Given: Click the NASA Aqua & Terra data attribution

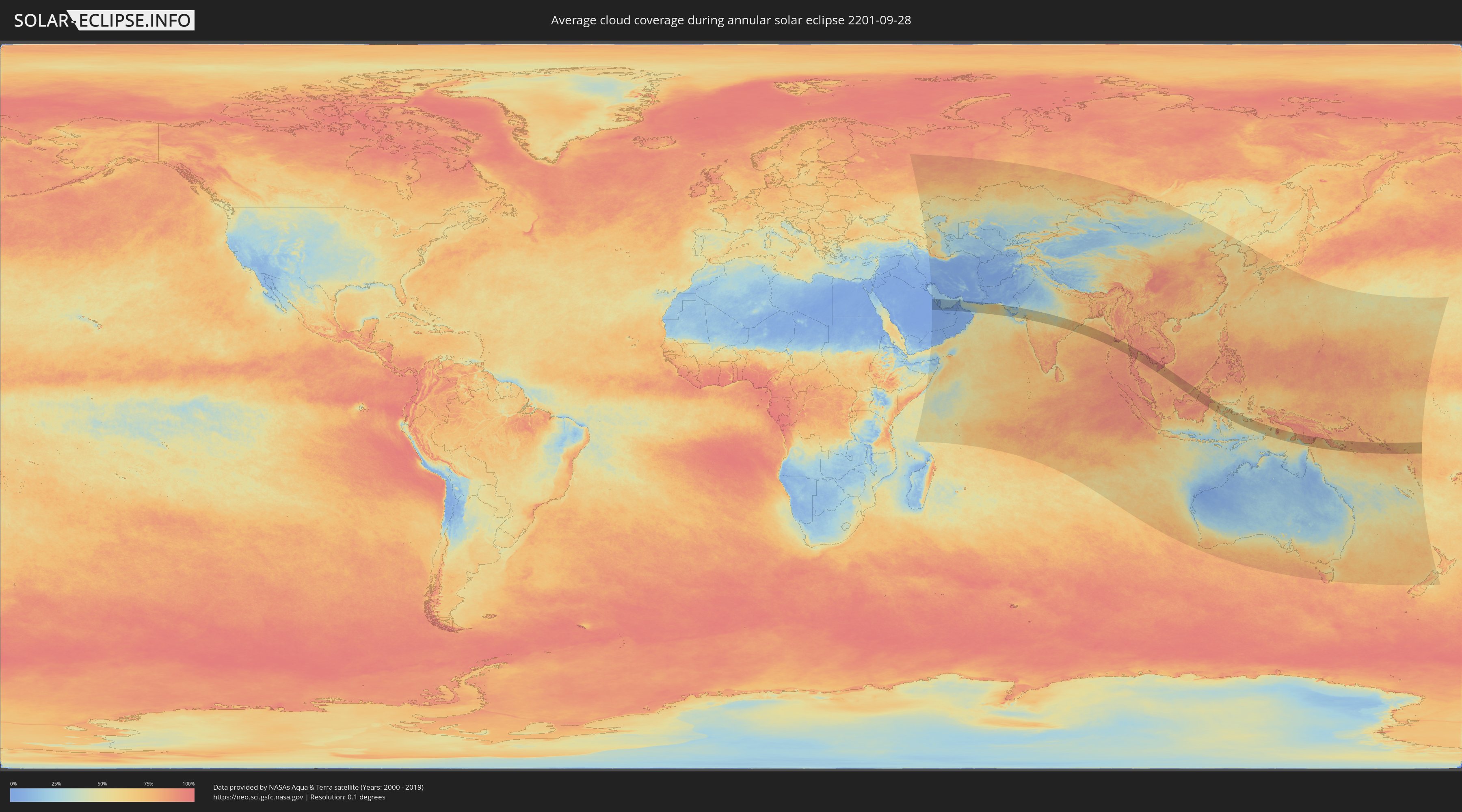Looking at the screenshot, I should 318,787.
